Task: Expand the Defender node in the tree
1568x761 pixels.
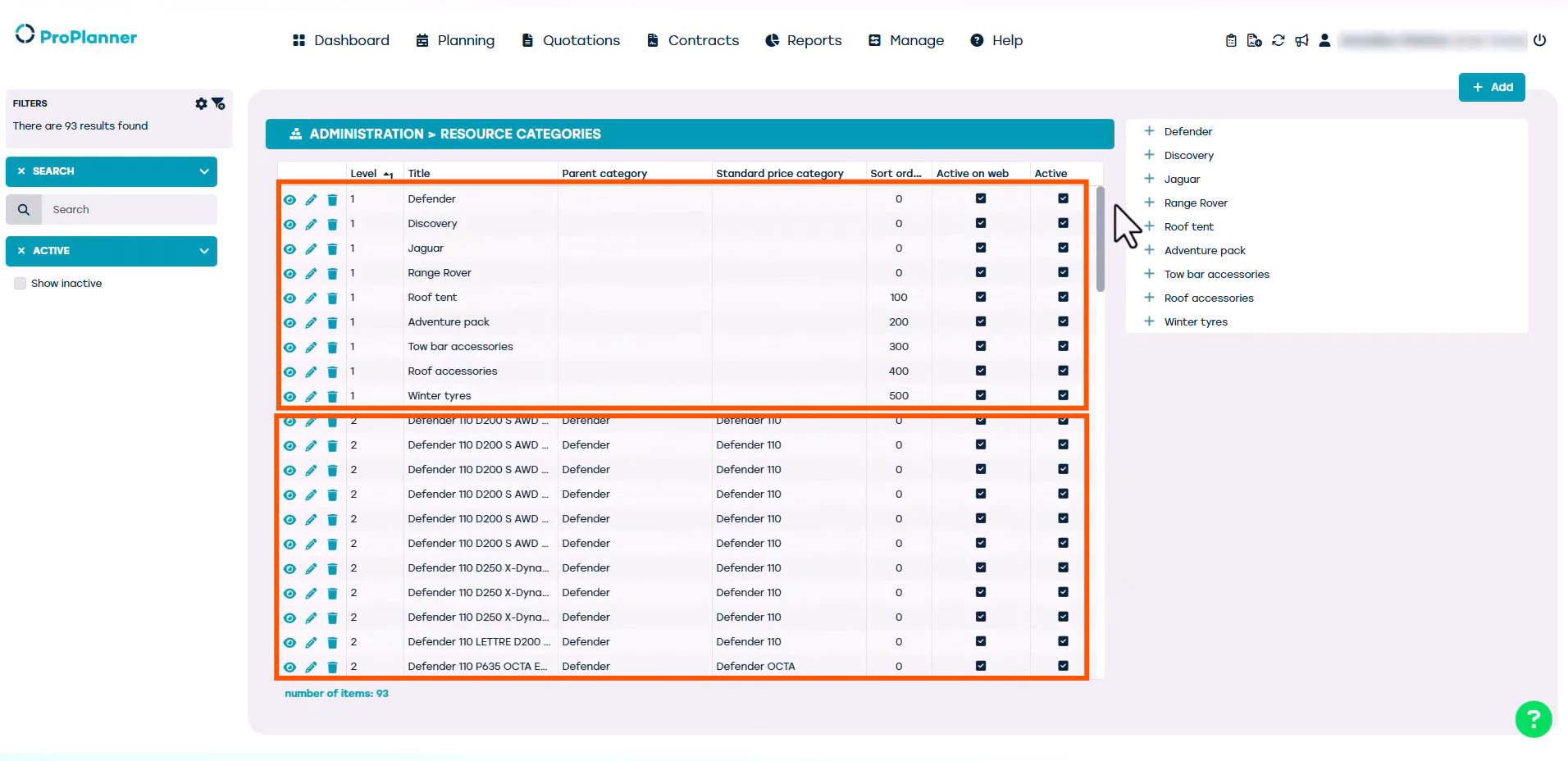Action: (1149, 131)
